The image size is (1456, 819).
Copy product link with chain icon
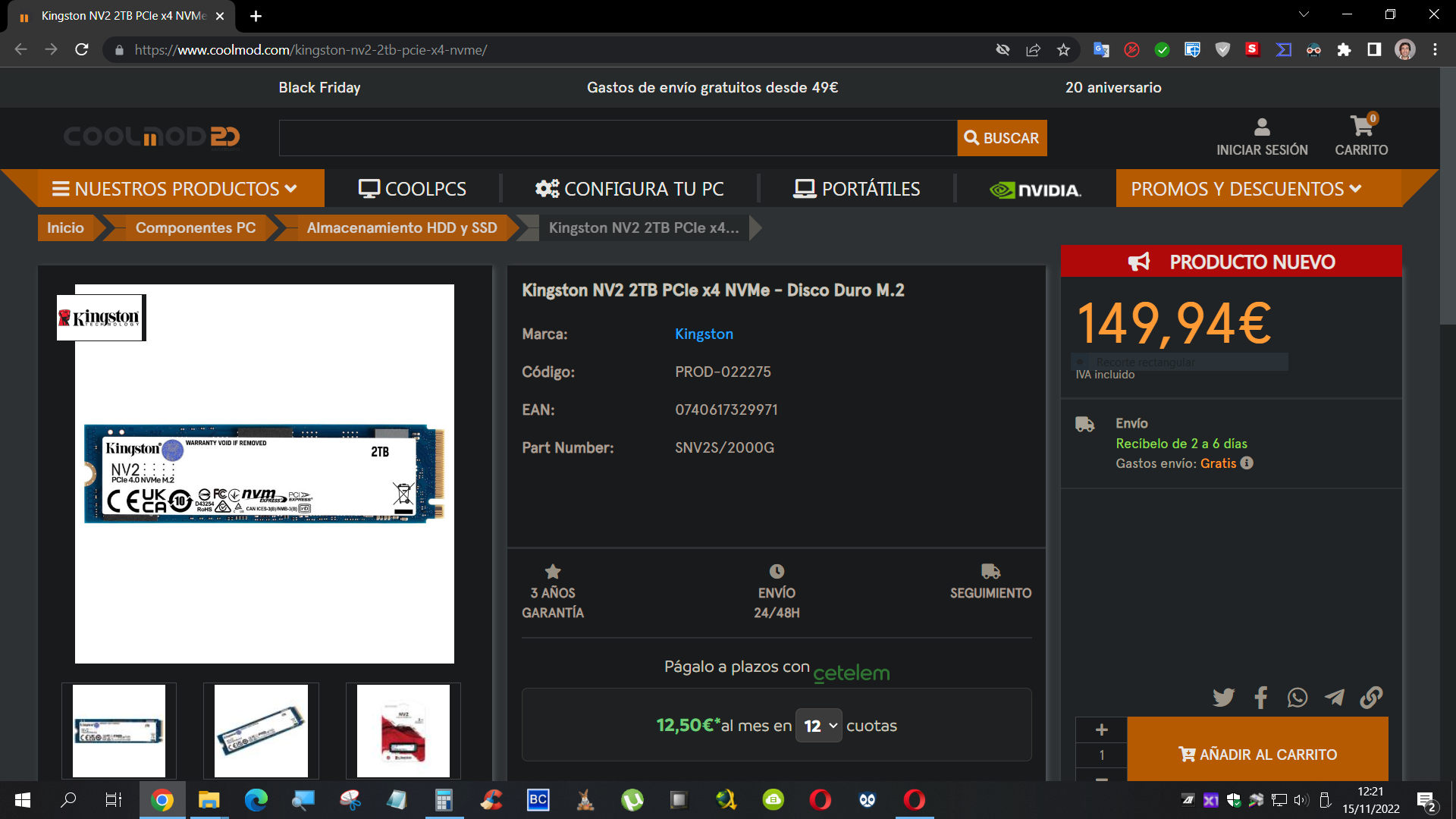tap(1371, 697)
